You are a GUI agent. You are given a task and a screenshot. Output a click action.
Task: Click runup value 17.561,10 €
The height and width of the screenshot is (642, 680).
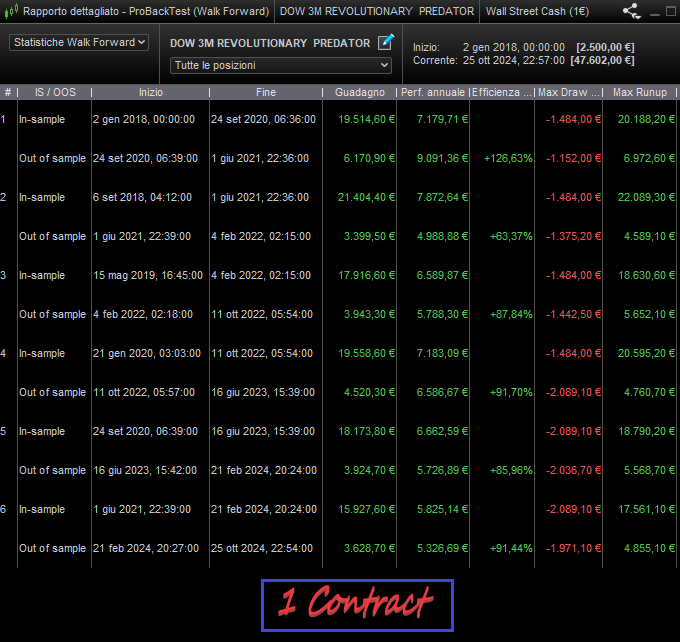click(646, 510)
